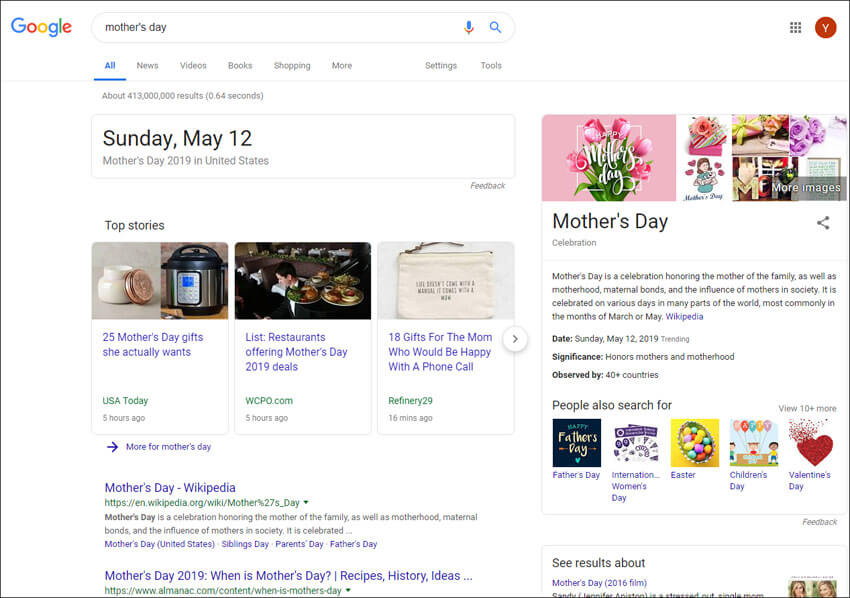The image size is (850, 598).
Task: Expand Wikipedia result URL dropdown arrow
Action: tap(306, 503)
